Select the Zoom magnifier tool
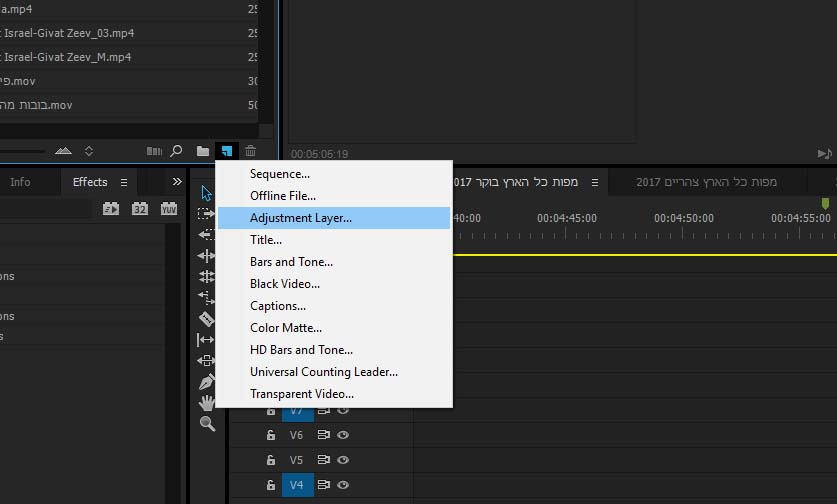Viewport: 837px width, 504px height. click(x=207, y=424)
